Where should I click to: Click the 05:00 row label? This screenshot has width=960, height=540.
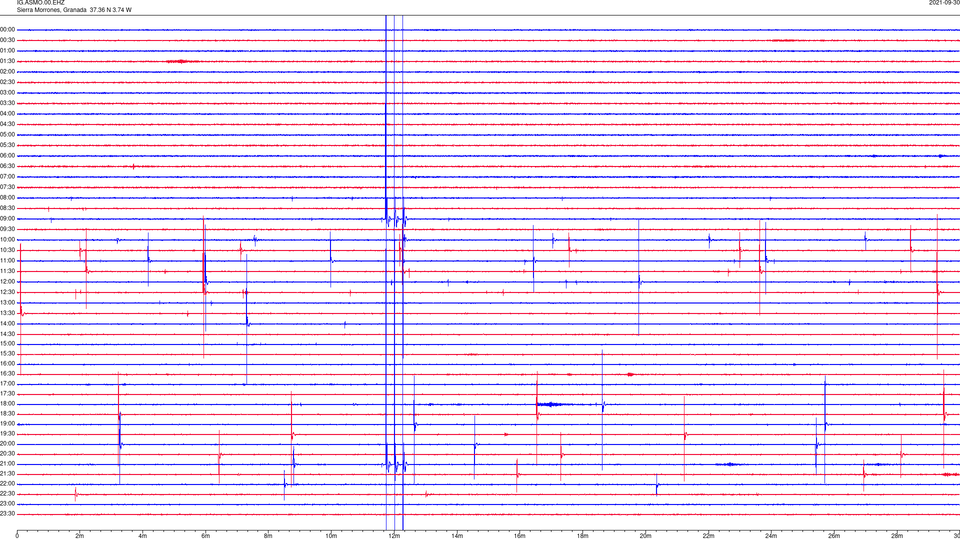click(7, 135)
